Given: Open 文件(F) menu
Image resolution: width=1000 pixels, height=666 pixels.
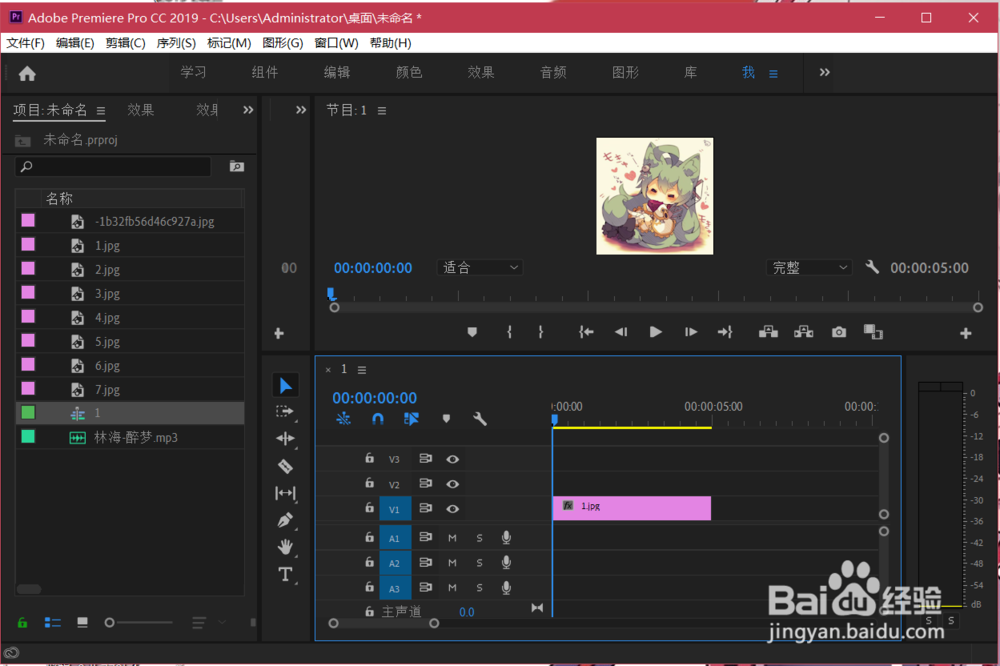Looking at the screenshot, I should (26, 43).
